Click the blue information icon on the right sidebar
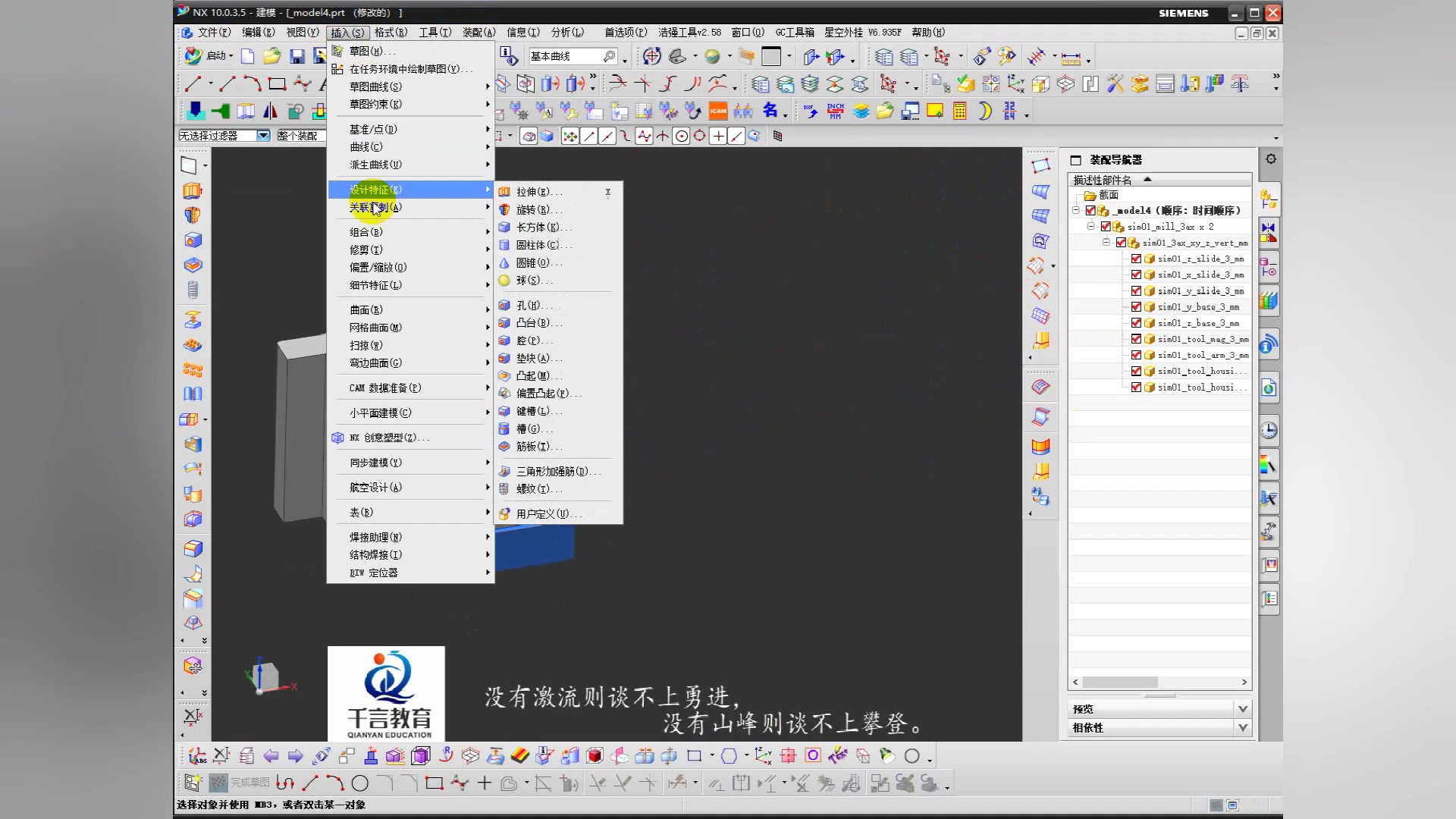This screenshot has height=819, width=1456. pos(1267,344)
